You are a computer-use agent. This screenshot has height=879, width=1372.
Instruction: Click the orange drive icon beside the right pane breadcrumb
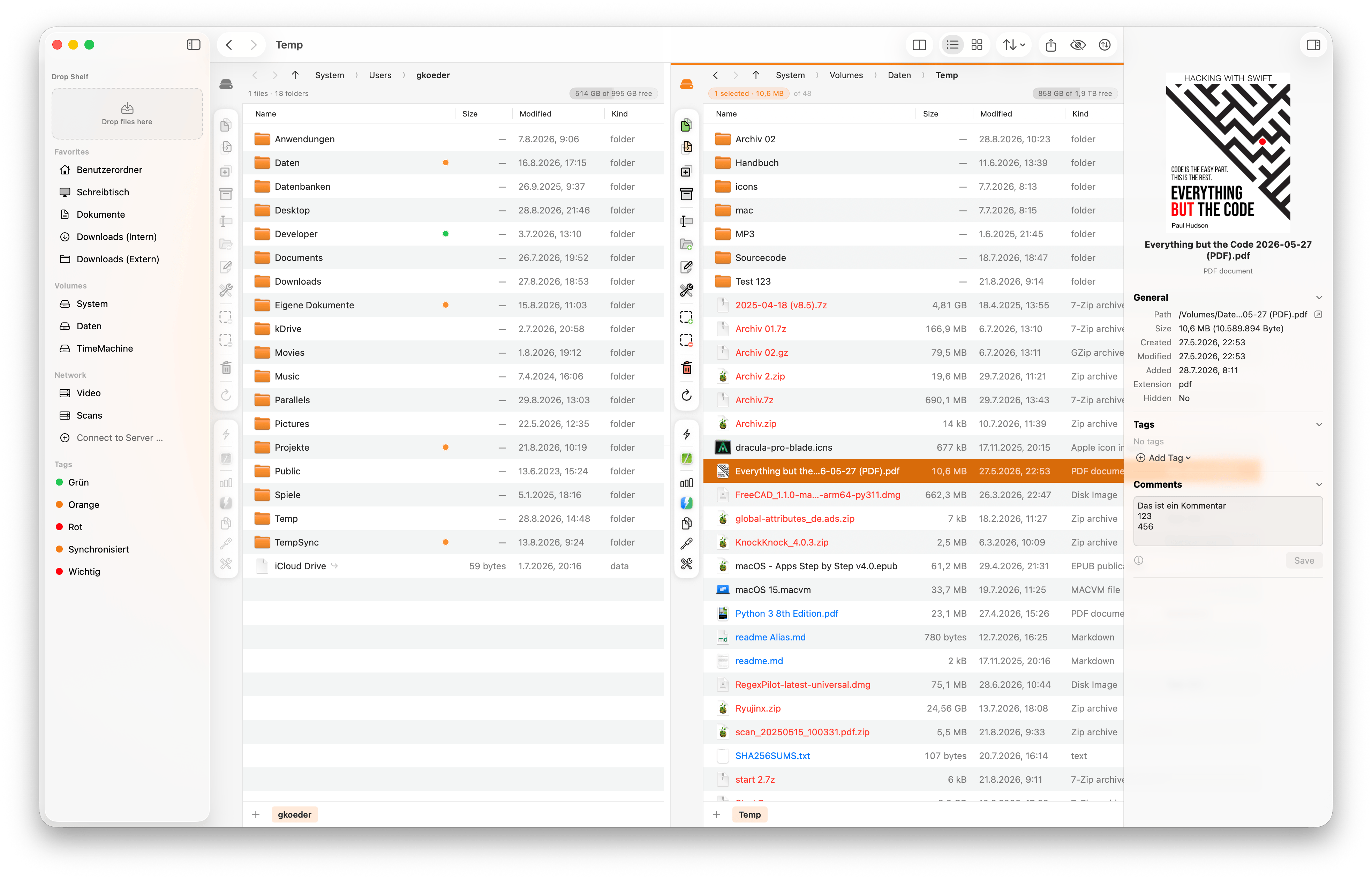coord(686,84)
